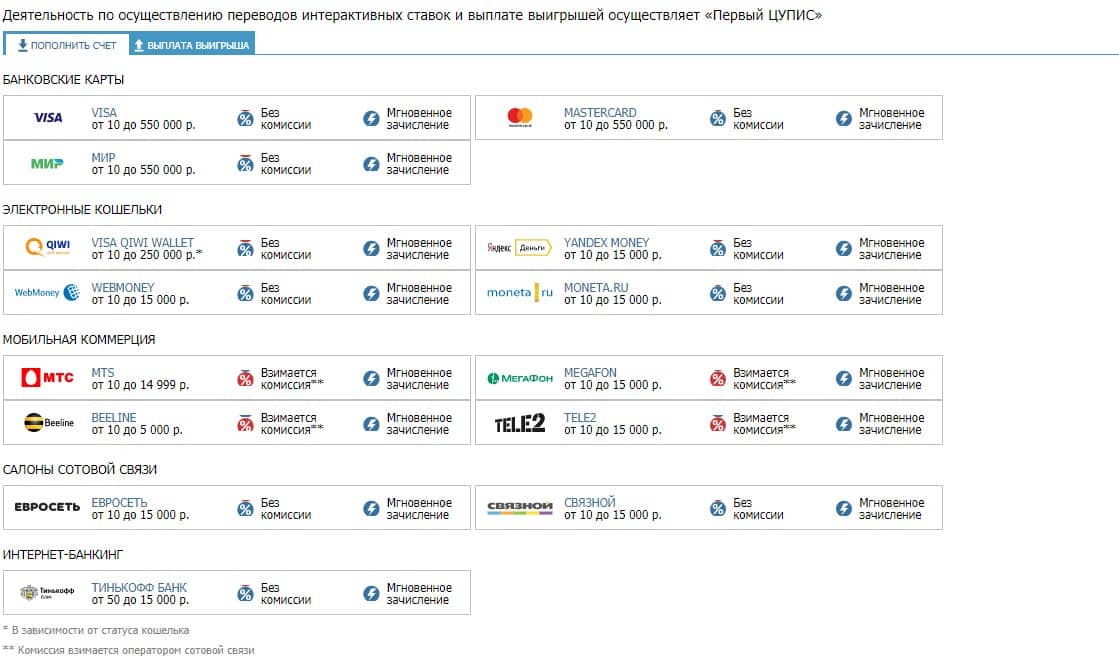Click the САЛОНЫ СОТОВОЙ СВЯЗИ heading

point(79,469)
